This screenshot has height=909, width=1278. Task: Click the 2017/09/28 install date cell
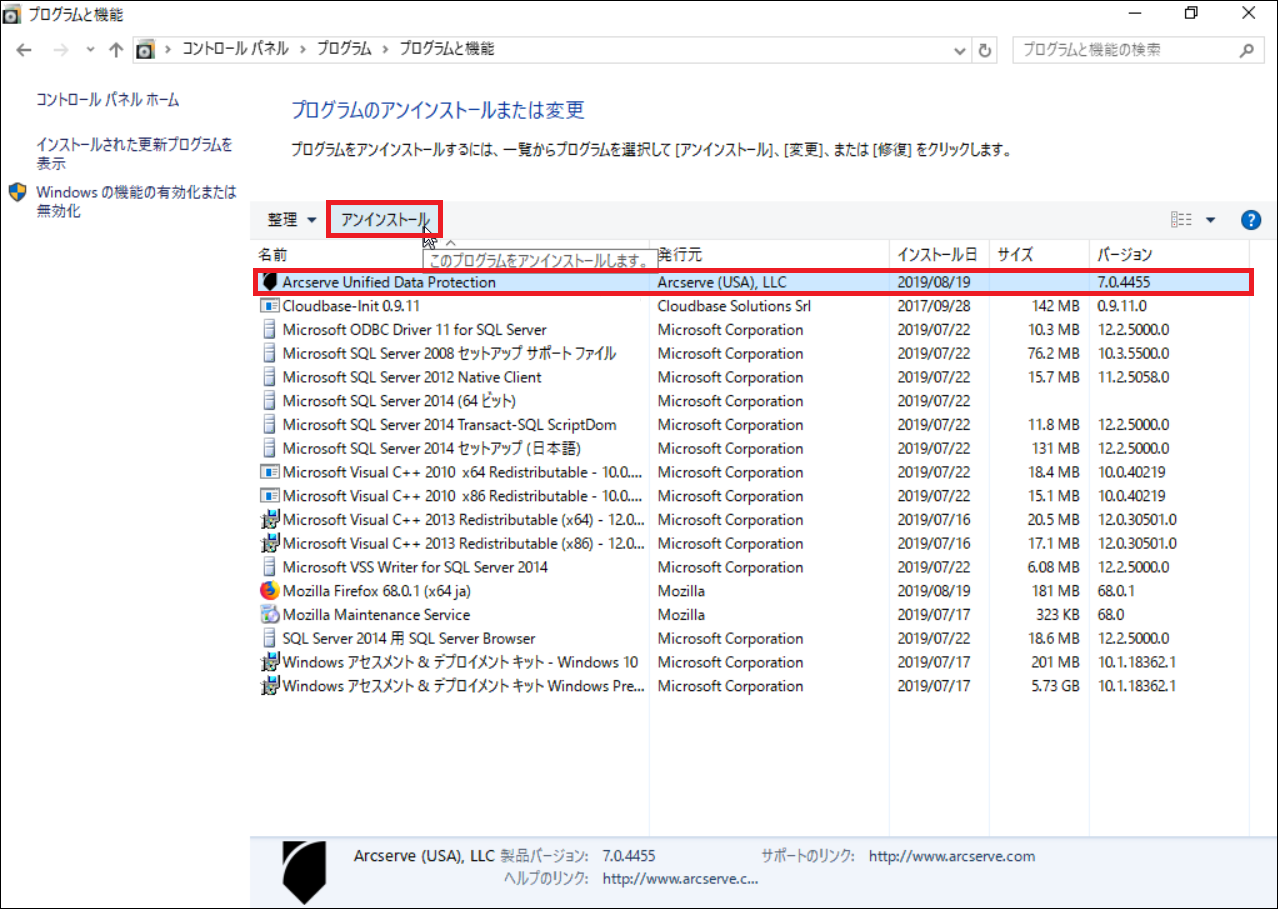[934, 306]
